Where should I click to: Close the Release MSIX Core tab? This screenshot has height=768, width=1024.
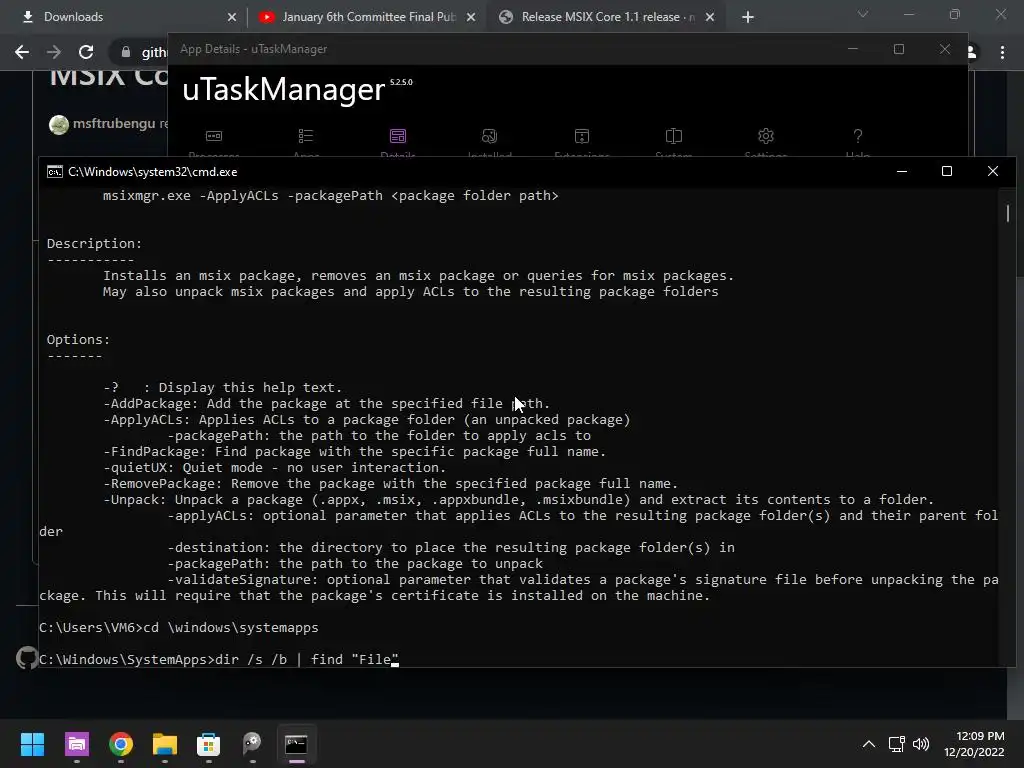pyautogui.click(x=710, y=17)
